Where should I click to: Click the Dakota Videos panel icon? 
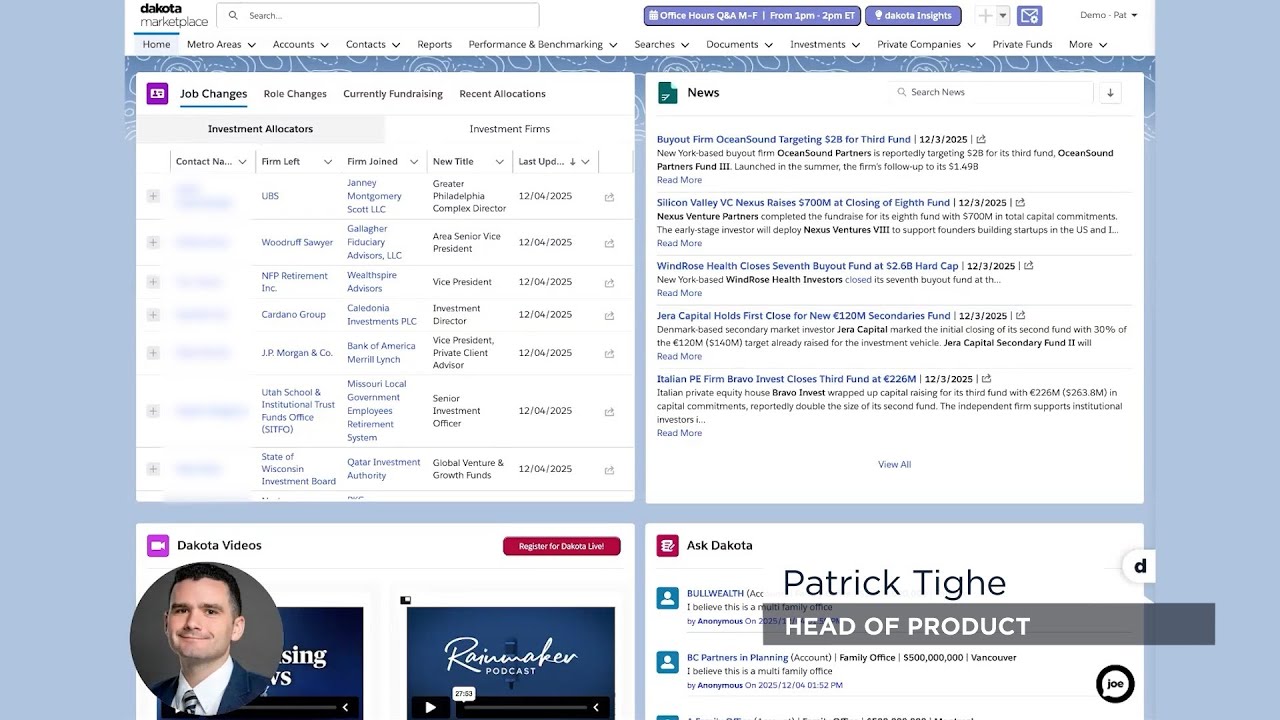click(157, 545)
